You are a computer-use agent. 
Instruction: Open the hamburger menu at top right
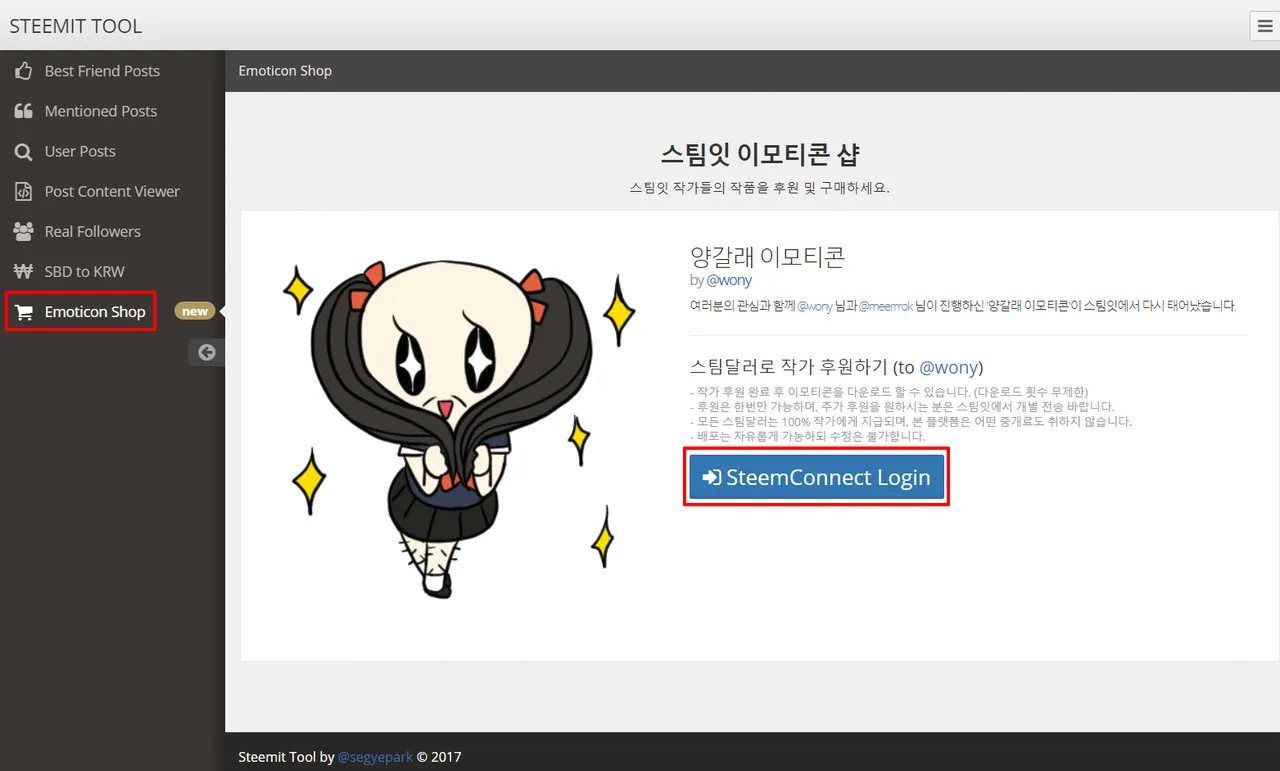click(1264, 26)
